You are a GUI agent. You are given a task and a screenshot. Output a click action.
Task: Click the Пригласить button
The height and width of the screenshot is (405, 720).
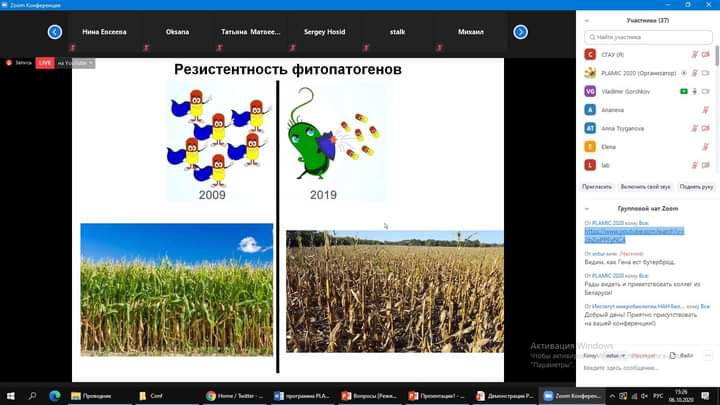[597, 187]
